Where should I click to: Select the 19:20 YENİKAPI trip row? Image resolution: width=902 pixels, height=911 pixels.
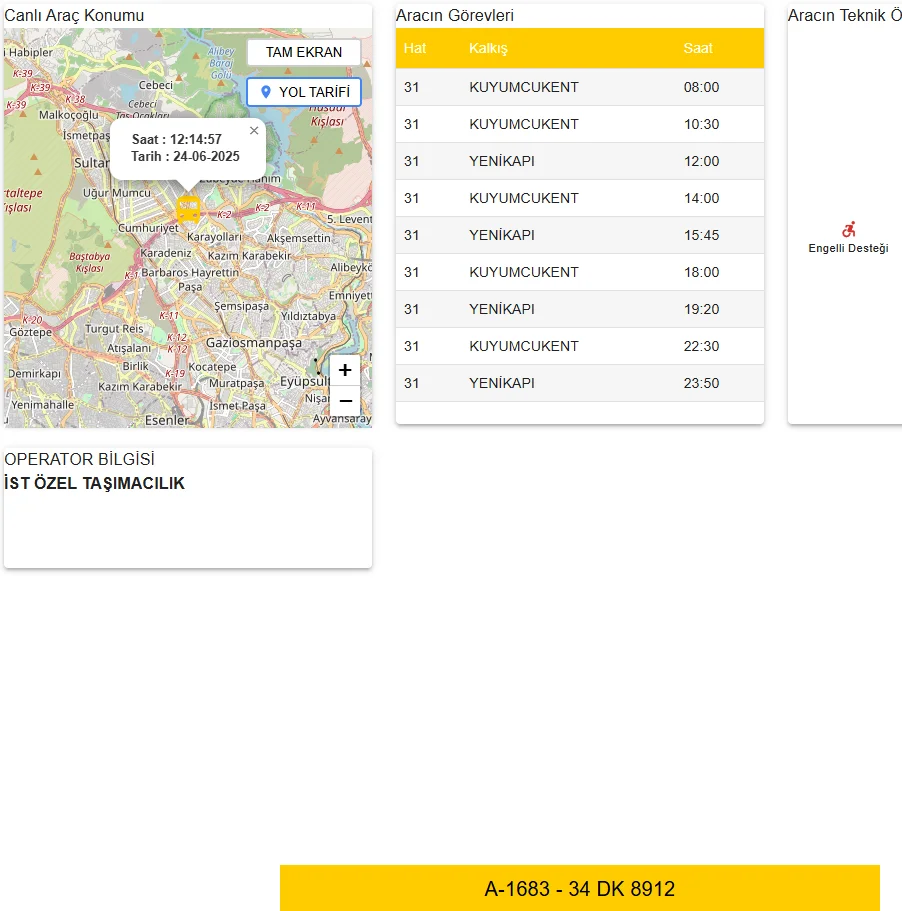pyautogui.click(x=579, y=309)
